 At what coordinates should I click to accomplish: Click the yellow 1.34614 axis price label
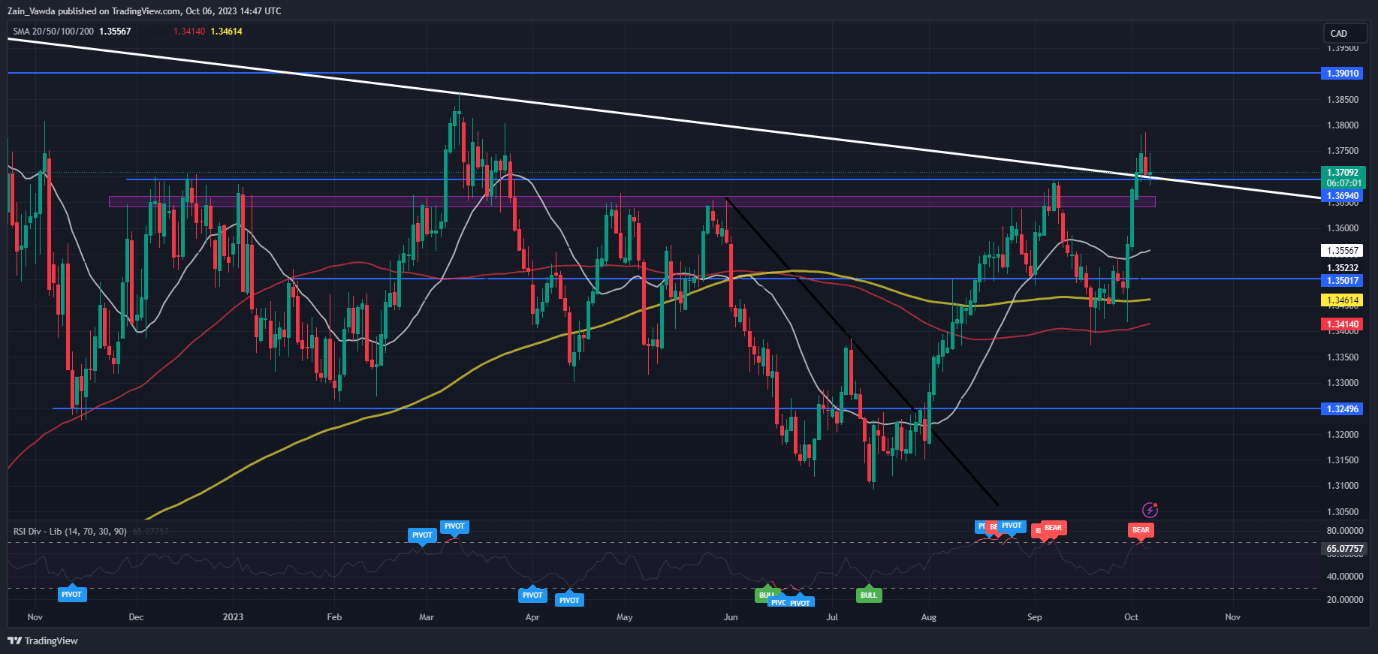tap(1342, 299)
